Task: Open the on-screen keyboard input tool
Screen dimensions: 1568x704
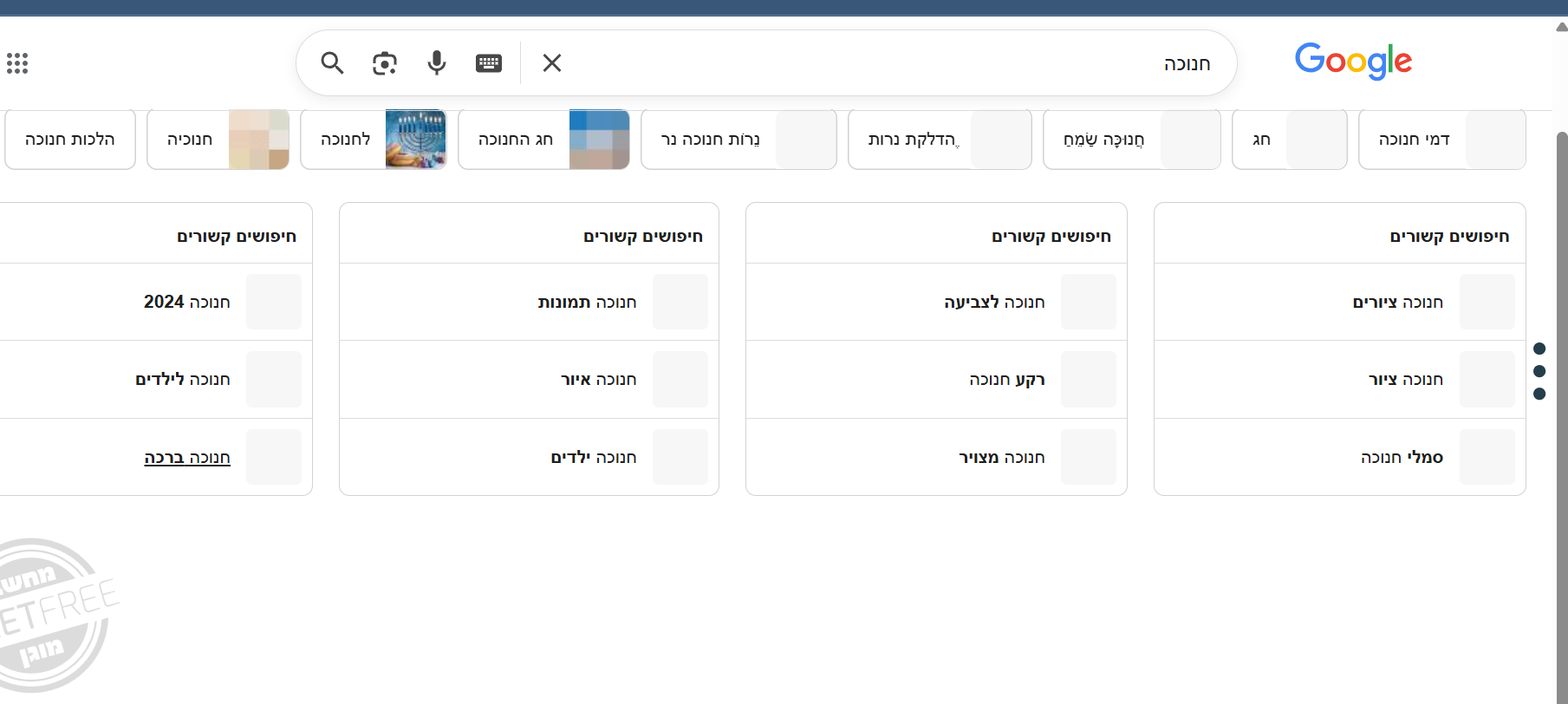Action: pyautogui.click(x=489, y=63)
